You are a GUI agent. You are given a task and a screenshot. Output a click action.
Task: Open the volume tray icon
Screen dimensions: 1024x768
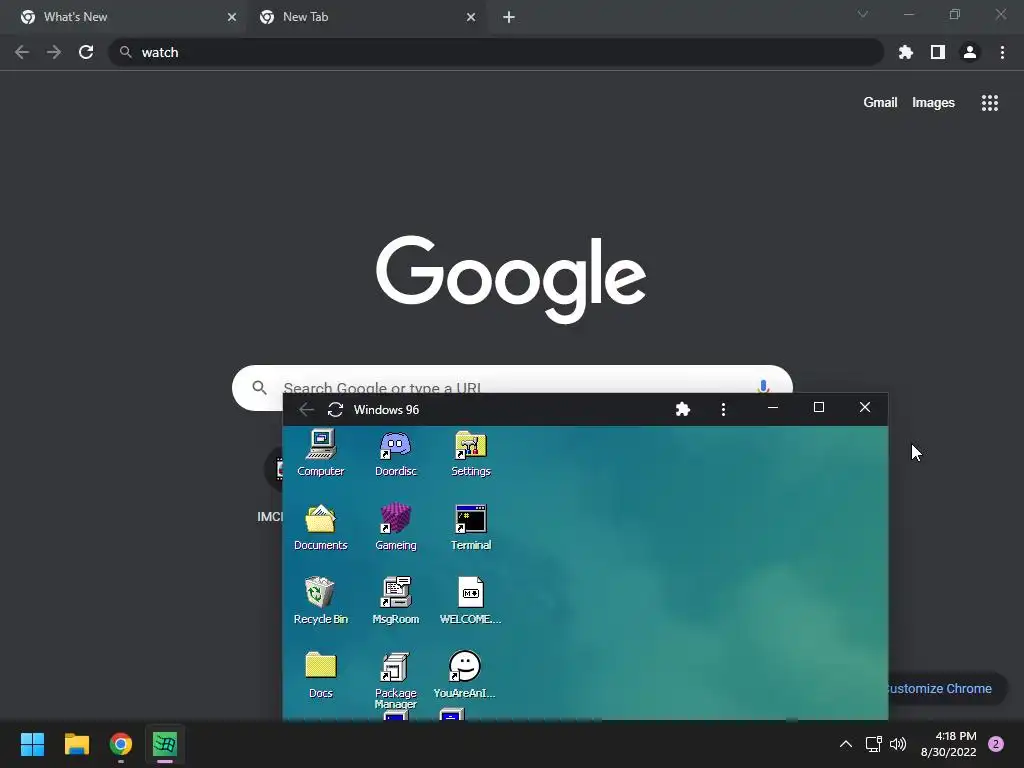click(x=898, y=744)
